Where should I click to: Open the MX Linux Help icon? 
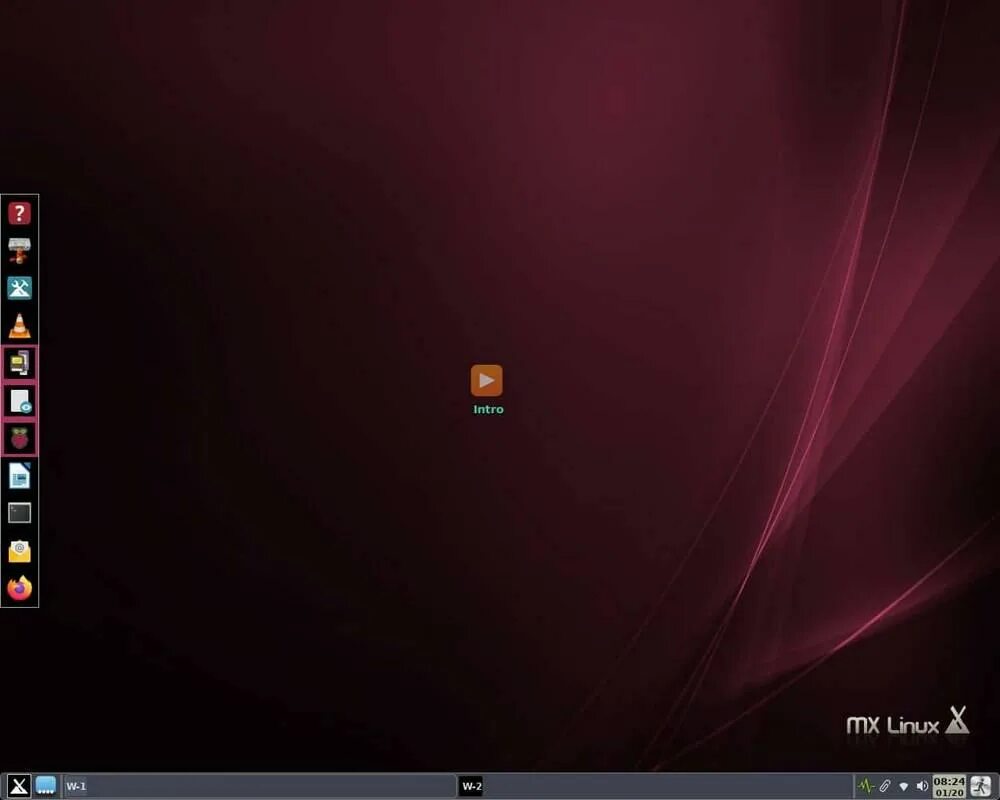pos(18,212)
